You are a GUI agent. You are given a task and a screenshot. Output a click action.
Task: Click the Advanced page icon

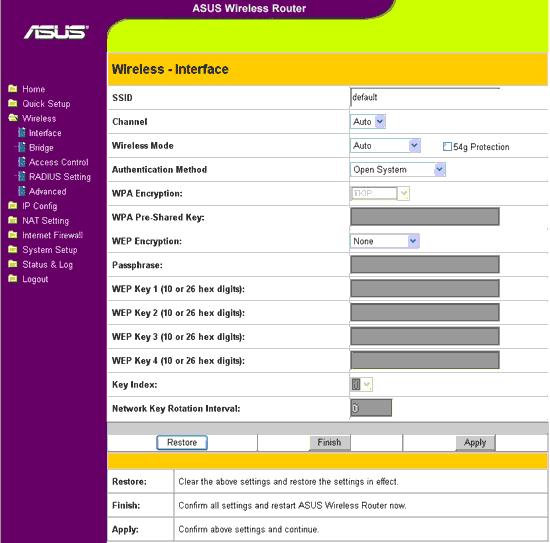(x=22, y=191)
